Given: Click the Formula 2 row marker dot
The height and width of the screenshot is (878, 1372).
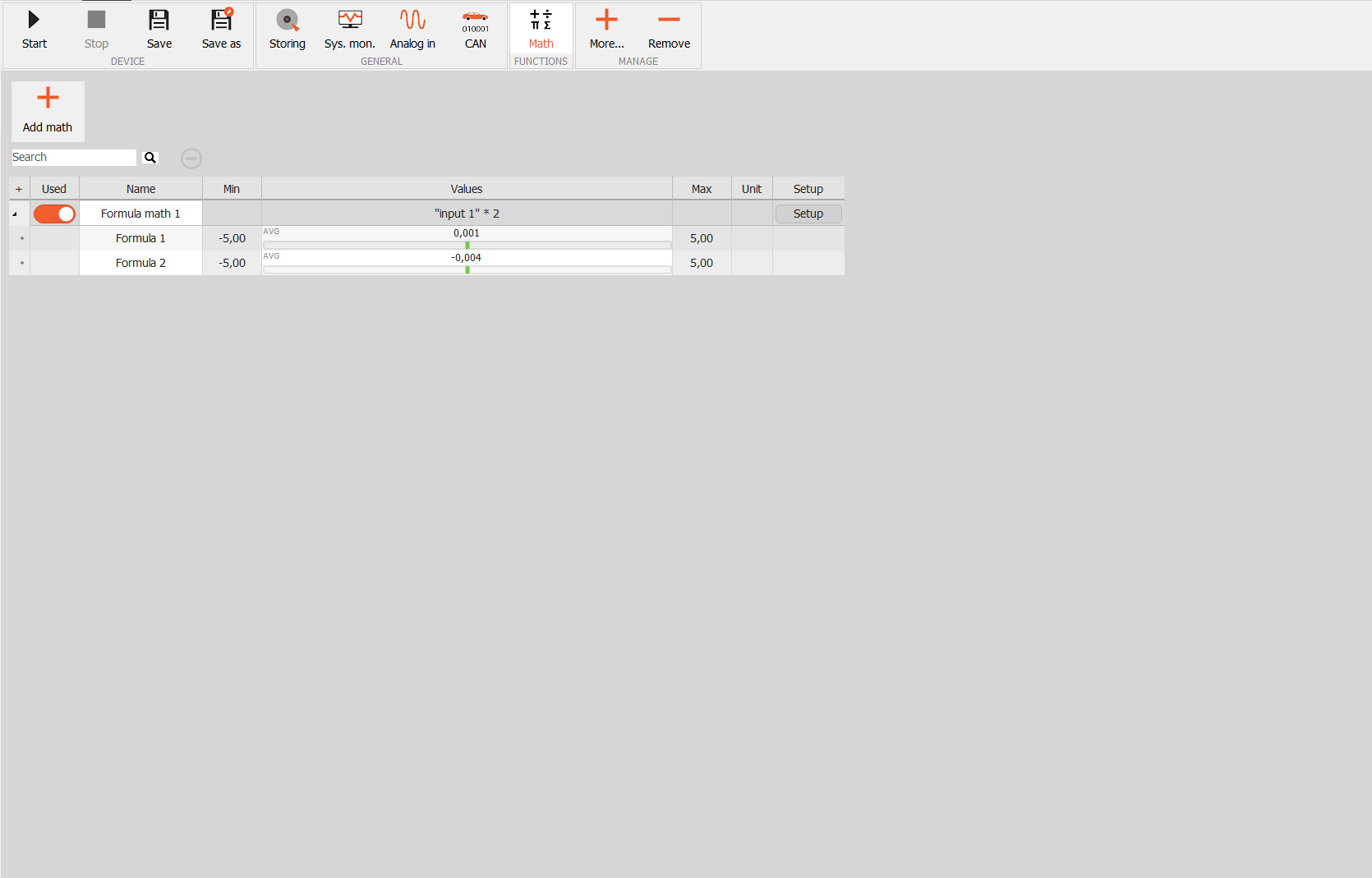Looking at the screenshot, I should tap(22, 263).
